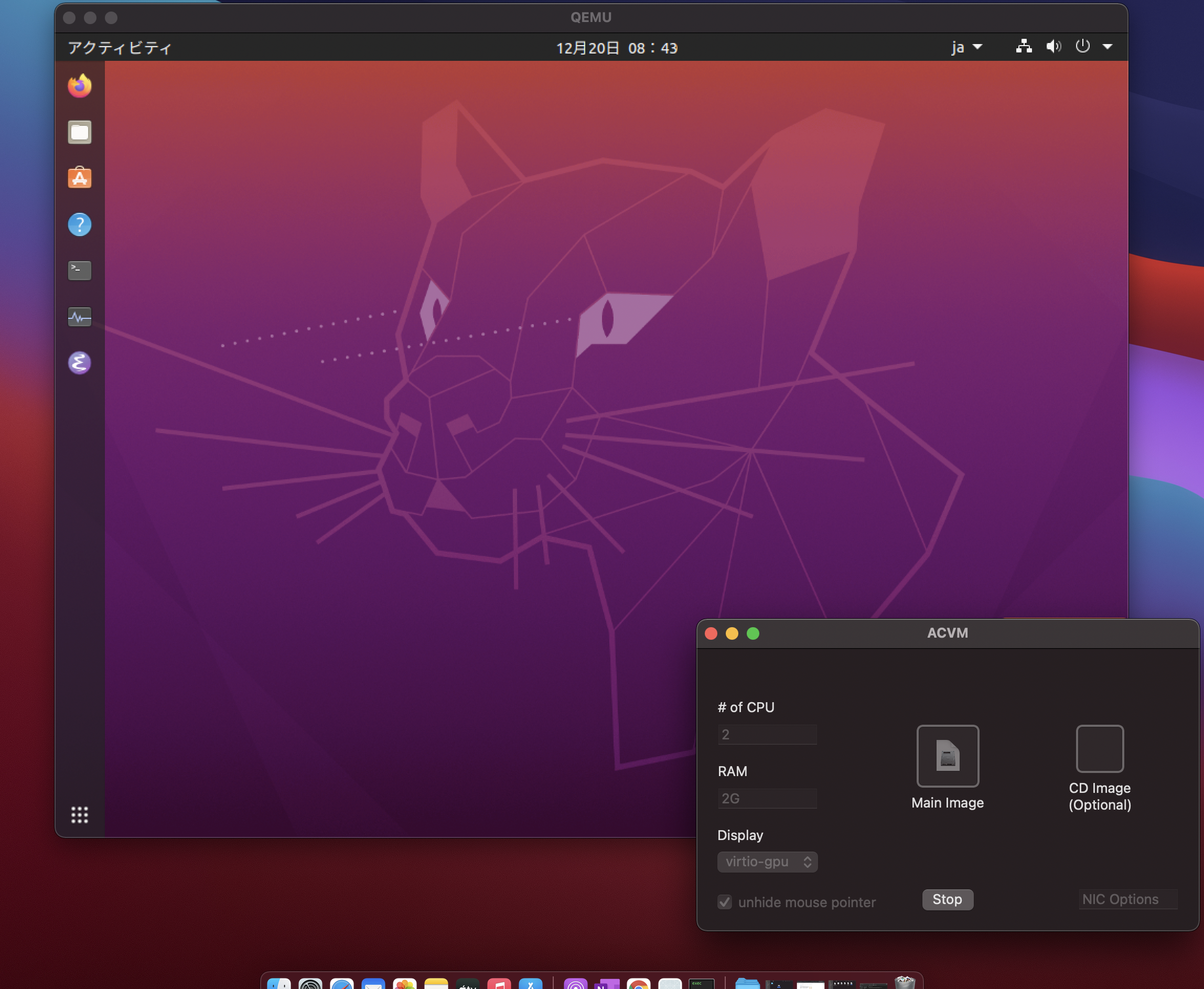Show Applications grid in the dock
The width and height of the screenshot is (1204, 989).
click(80, 815)
